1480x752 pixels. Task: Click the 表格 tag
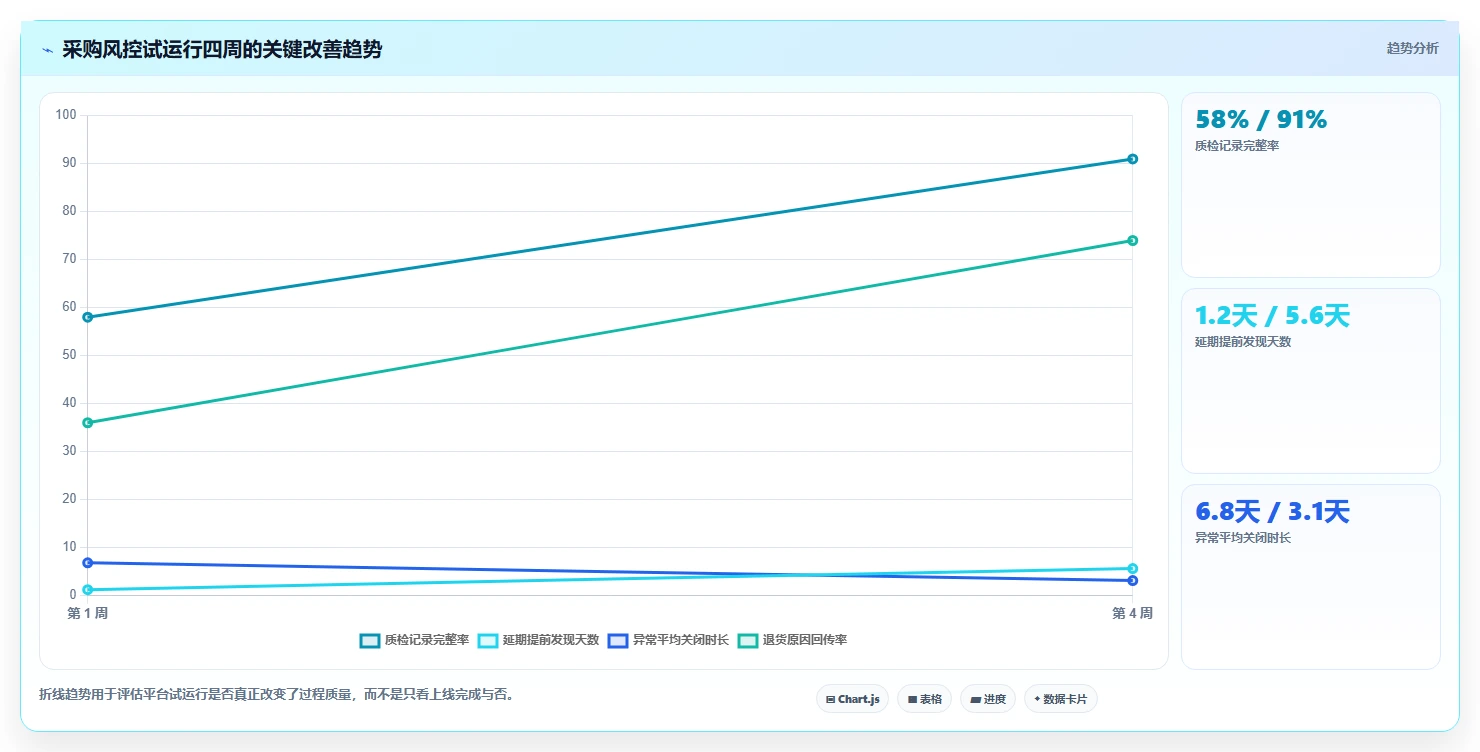(924, 699)
